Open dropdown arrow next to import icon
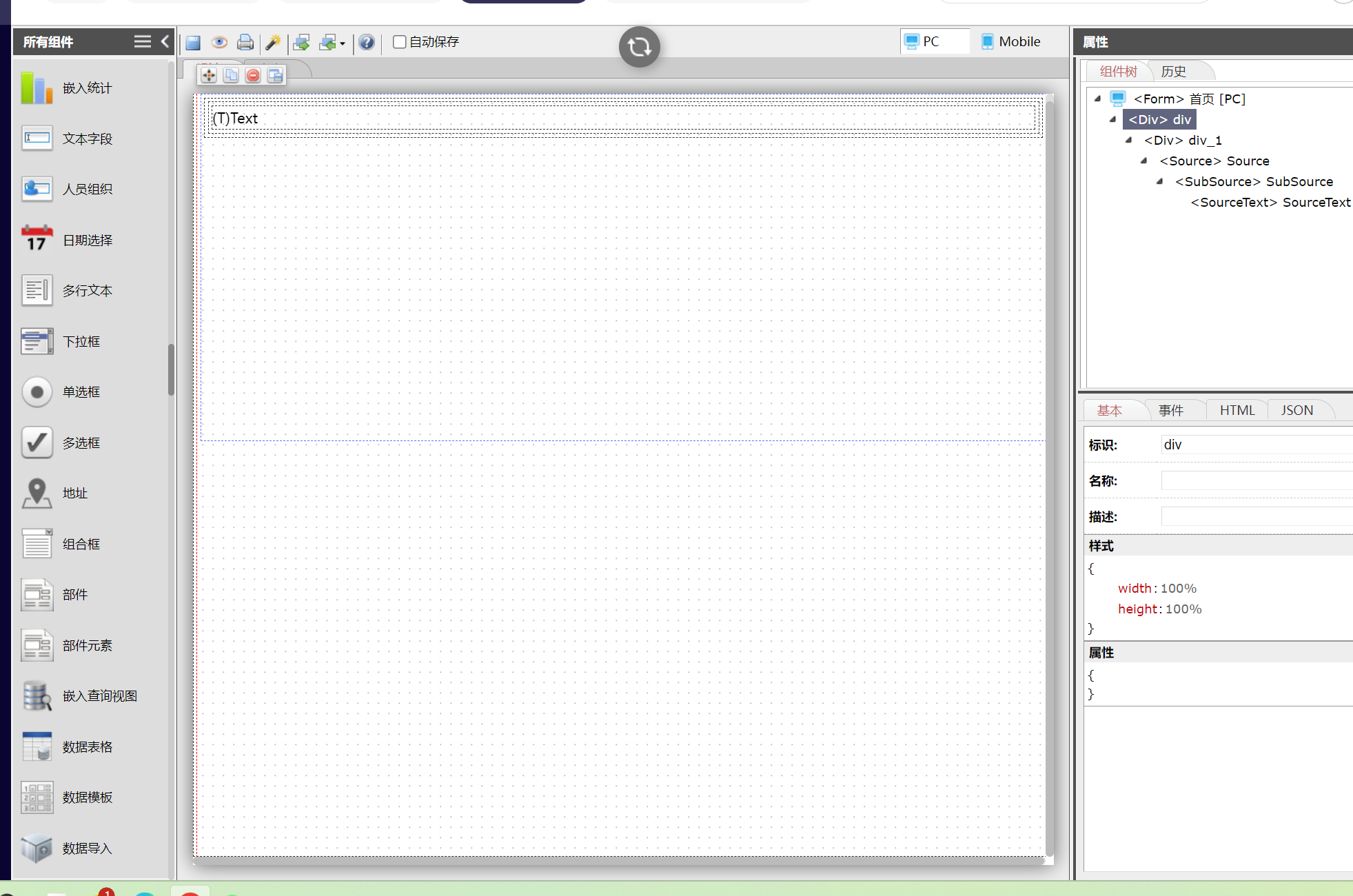 [343, 44]
